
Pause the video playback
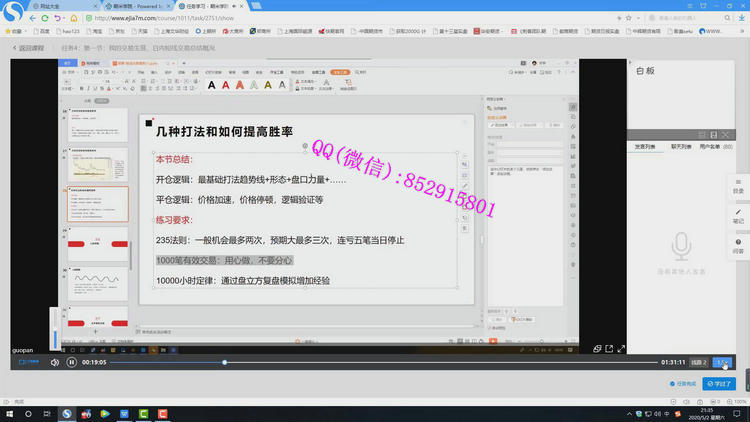click(x=71, y=362)
